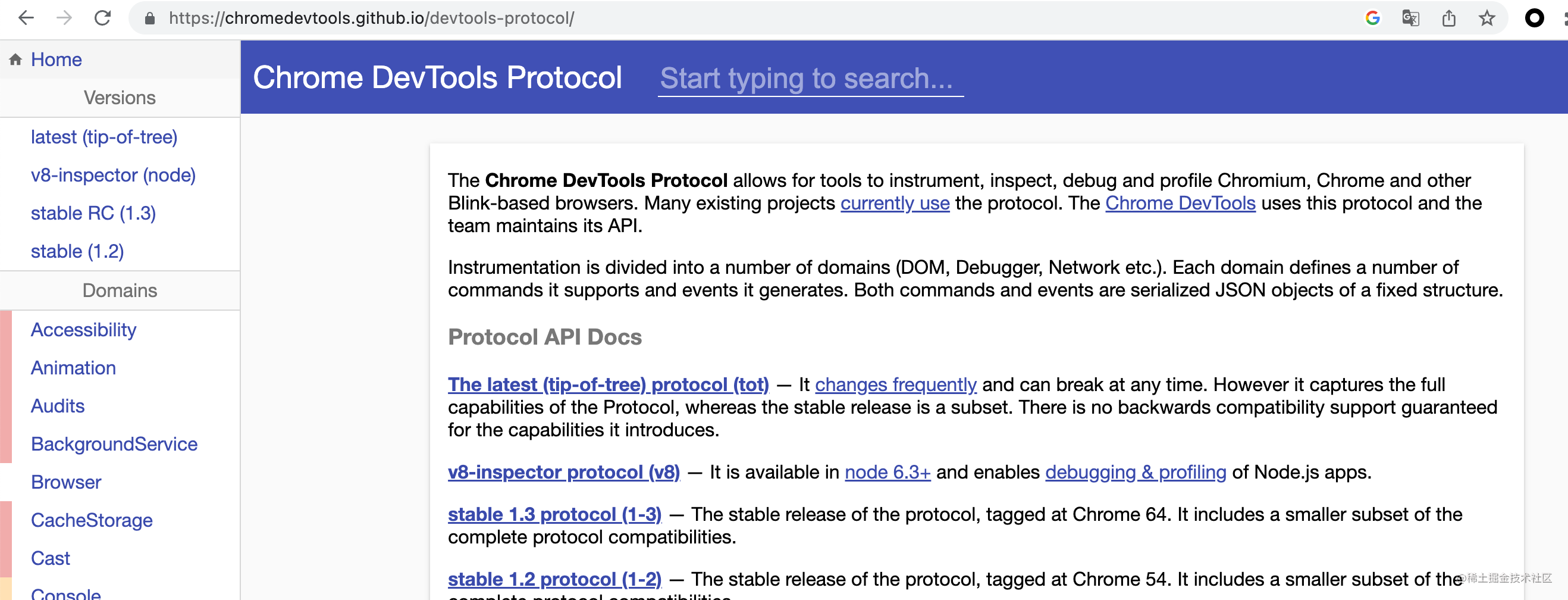This screenshot has height=600, width=1568.
Task: Open the 'stable 1.3 protocol (1-3)' link
Action: click(554, 514)
